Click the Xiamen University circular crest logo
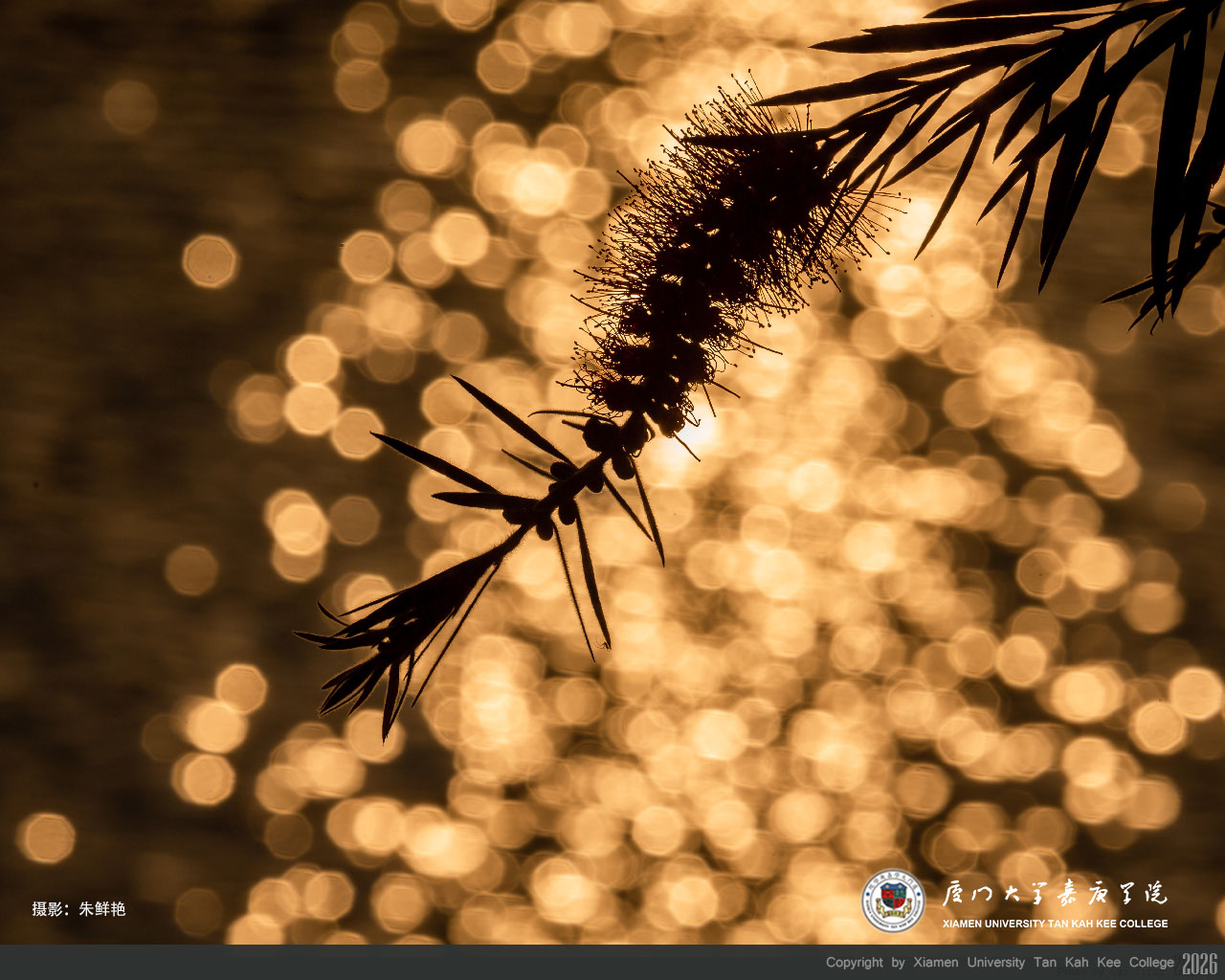This screenshot has height=980, width=1225. [892, 902]
